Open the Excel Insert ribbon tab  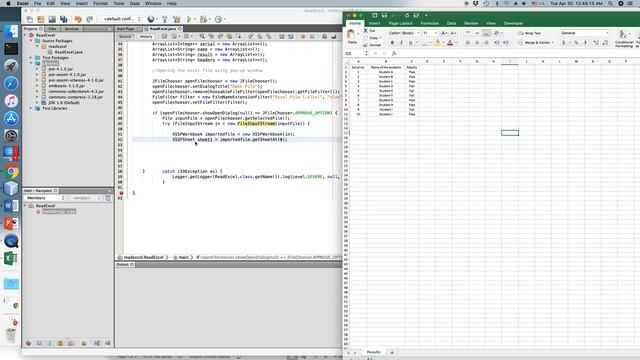374,23
